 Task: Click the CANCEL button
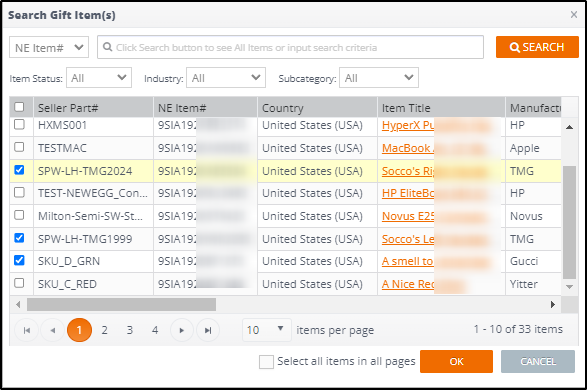pyautogui.click(x=538, y=362)
